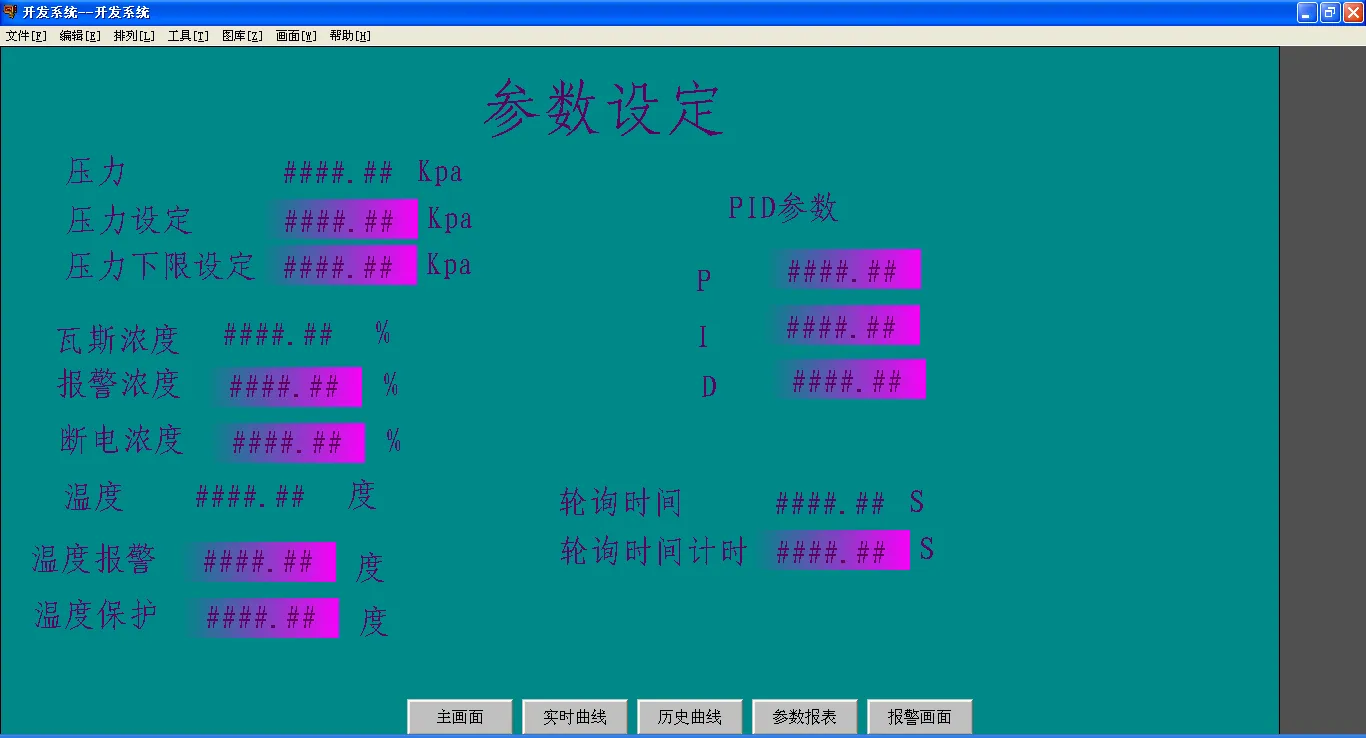Click the 压力下限设定 input field
Image resolution: width=1366 pixels, height=738 pixels.
(x=344, y=264)
